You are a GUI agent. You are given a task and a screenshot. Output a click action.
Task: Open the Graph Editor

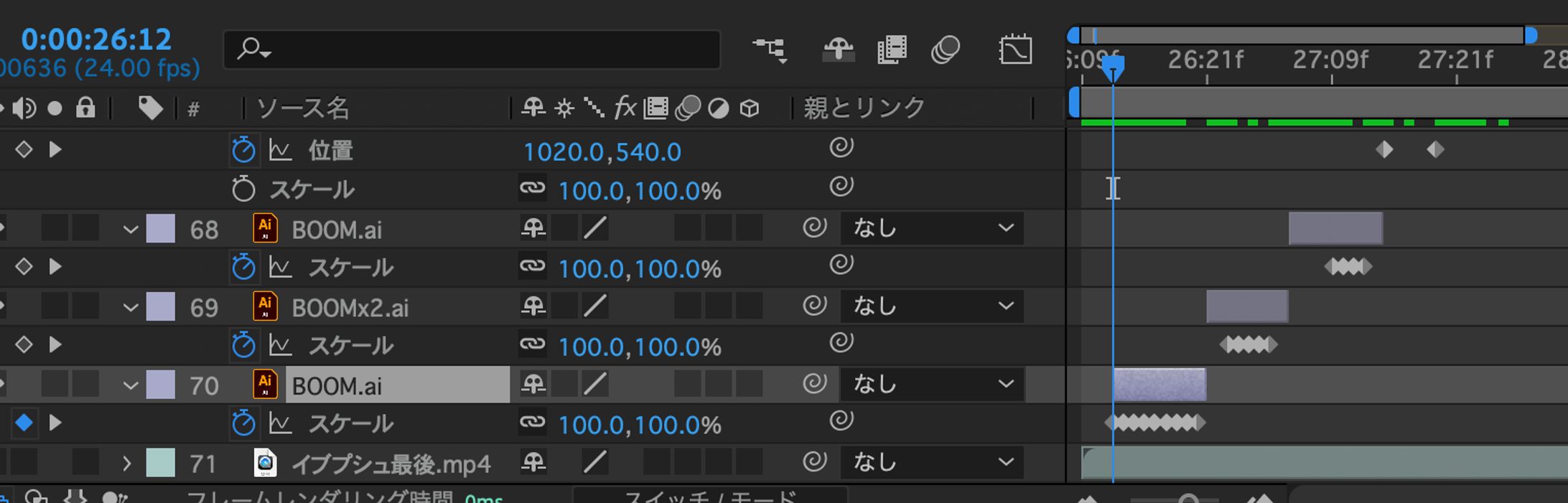point(1014,50)
